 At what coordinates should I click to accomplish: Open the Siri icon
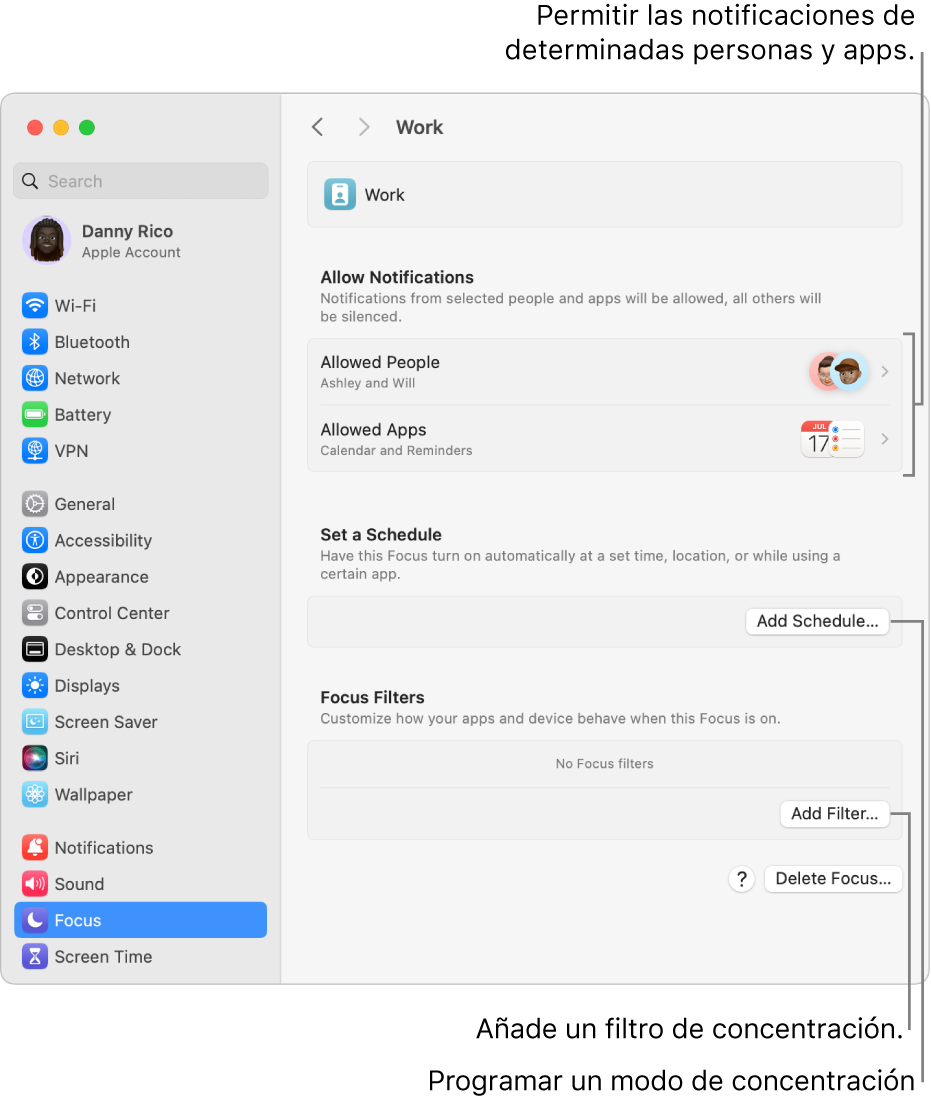pyautogui.click(x=34, y=758)
